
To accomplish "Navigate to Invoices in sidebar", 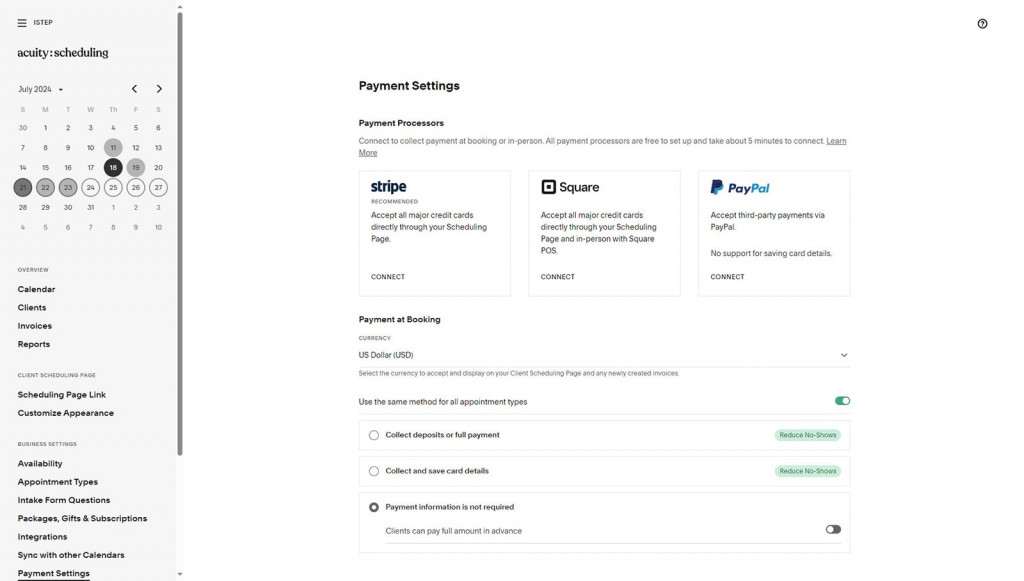I will (x=35, y=326).
